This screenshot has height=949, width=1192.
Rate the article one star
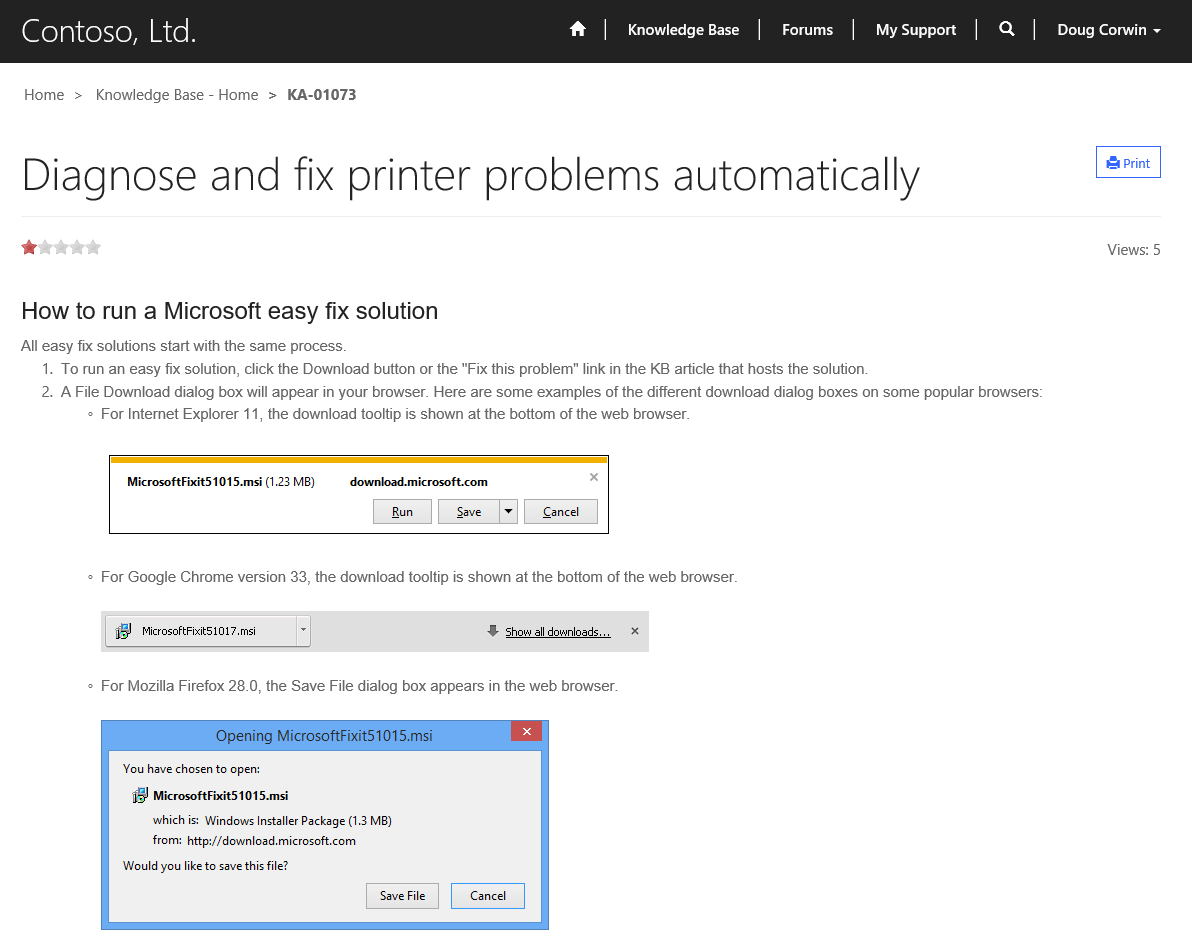point(29,247)
